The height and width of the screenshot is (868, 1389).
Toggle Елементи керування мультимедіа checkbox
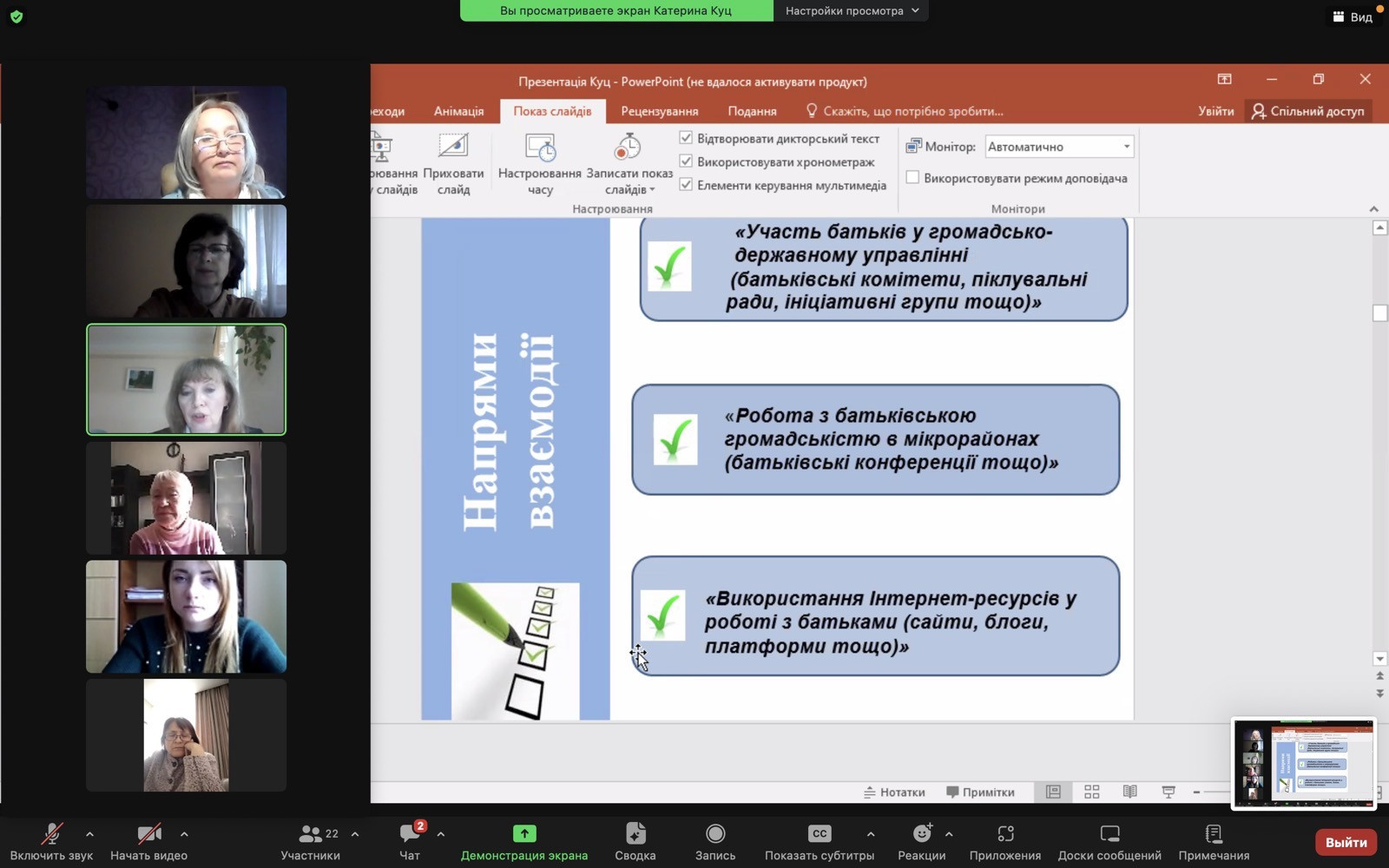686,185
